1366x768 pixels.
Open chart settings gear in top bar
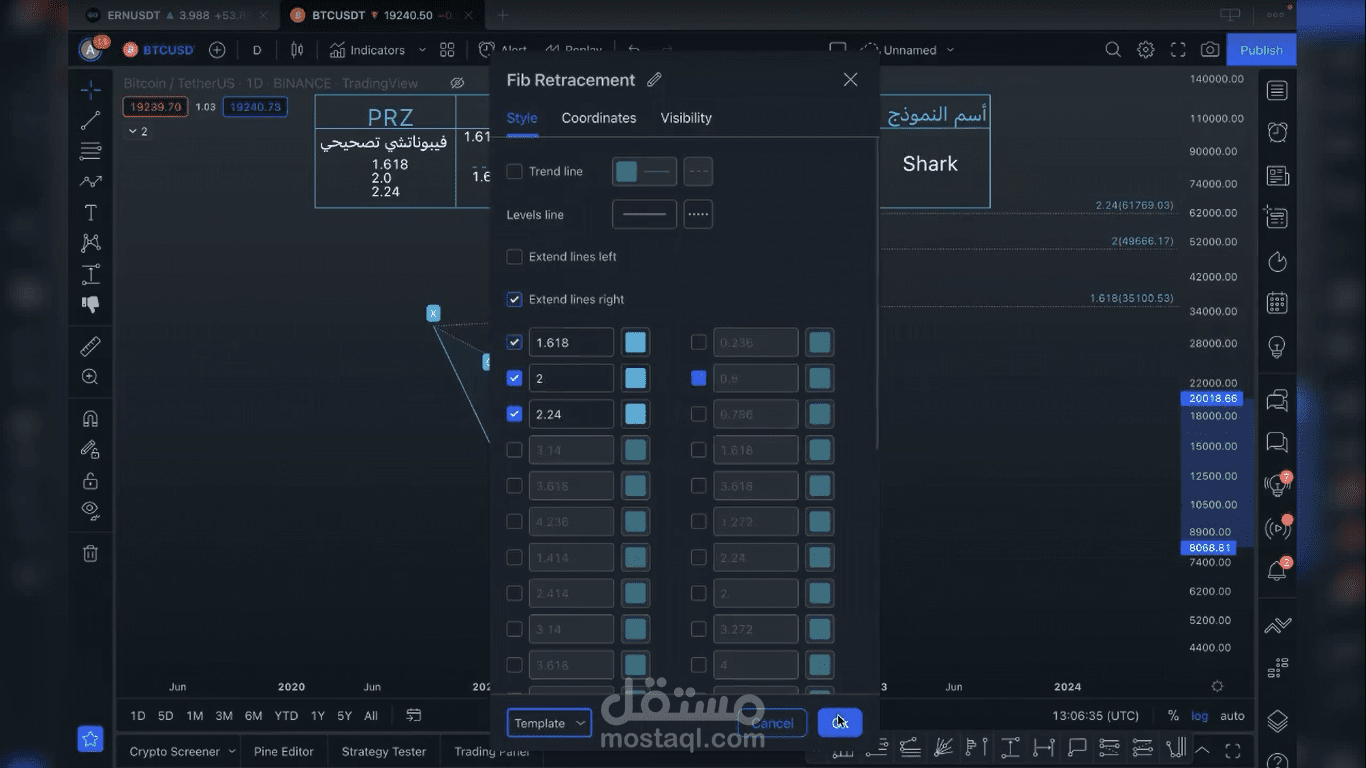[1146, 50]
